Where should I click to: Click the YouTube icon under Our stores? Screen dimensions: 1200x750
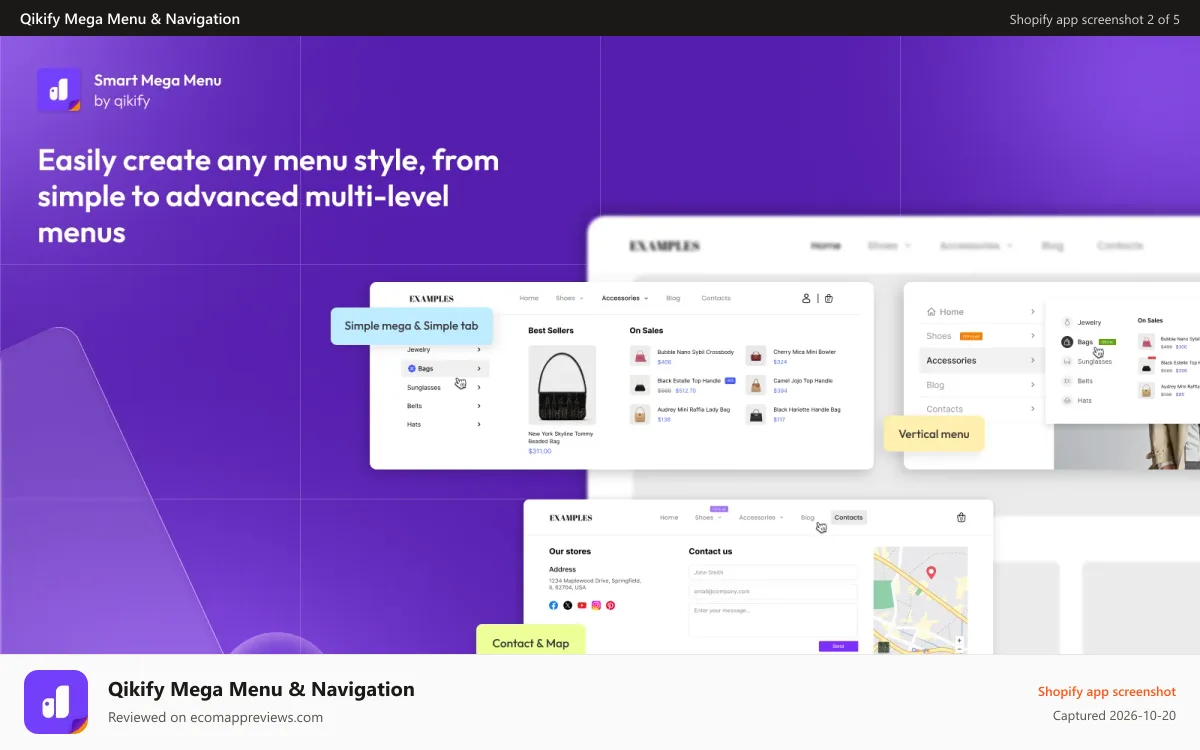click(582, 605)
